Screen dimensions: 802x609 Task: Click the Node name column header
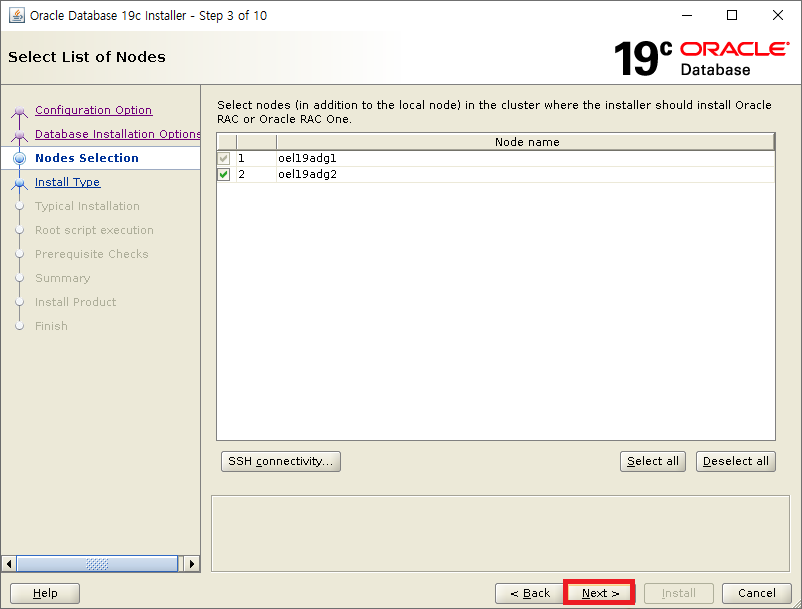526,142
